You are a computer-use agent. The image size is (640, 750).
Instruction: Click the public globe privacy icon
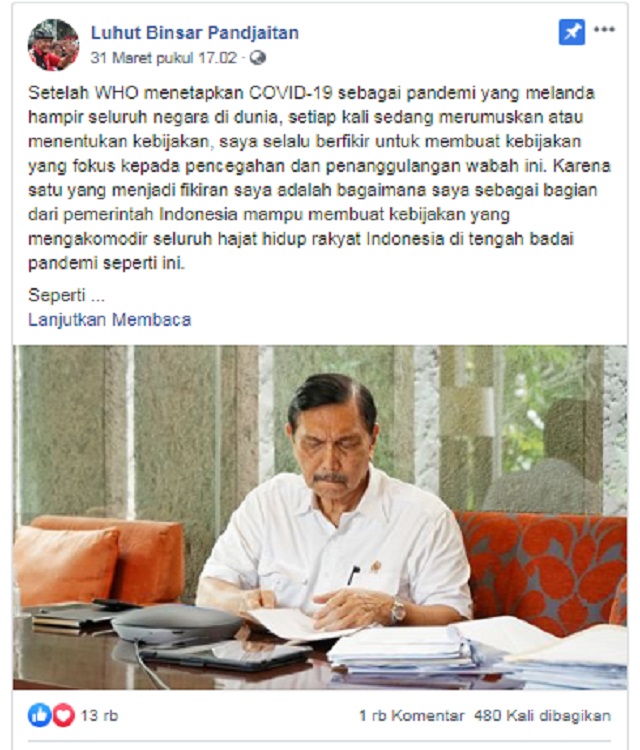point(258,58)
